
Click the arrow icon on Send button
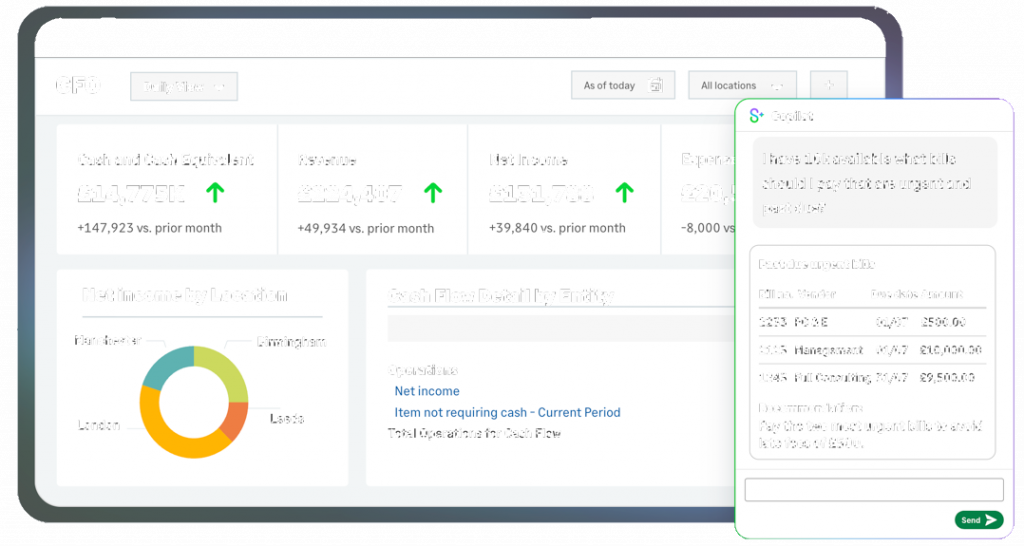[x=990, y=520]
